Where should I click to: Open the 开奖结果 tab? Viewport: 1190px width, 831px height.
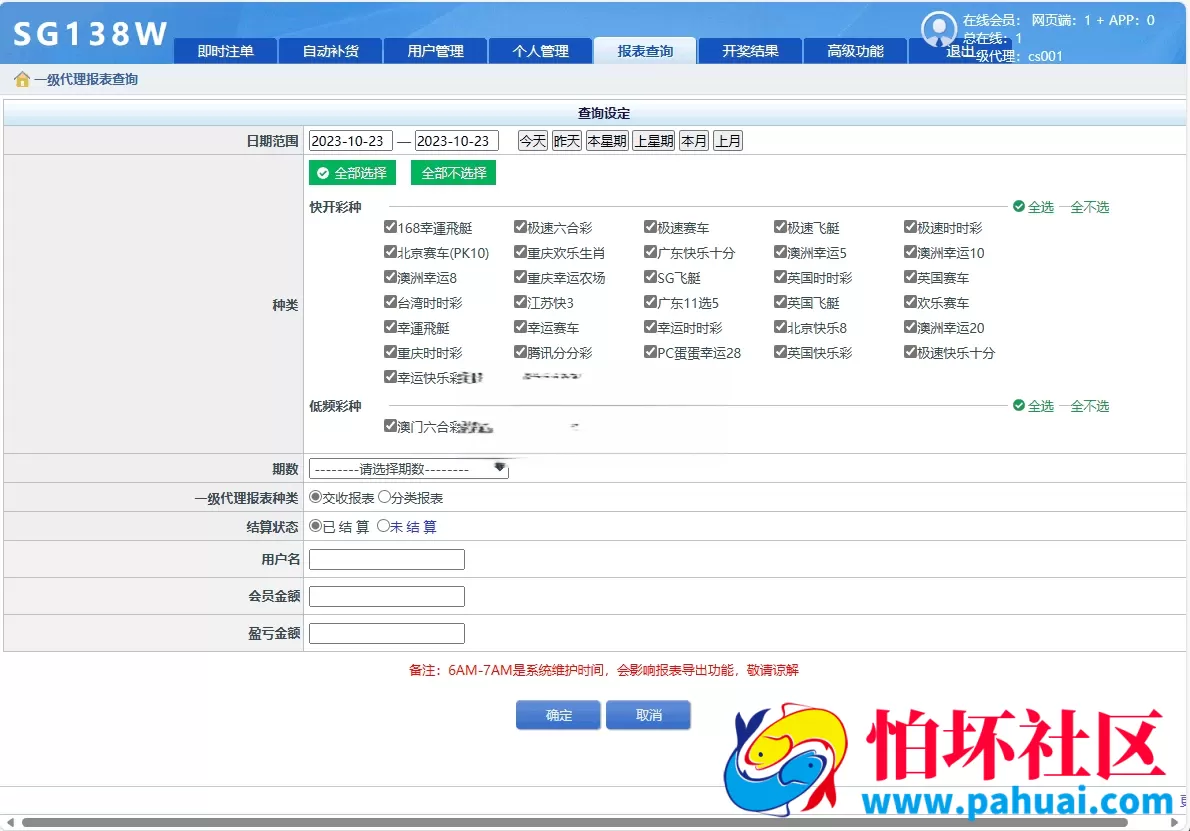[x=750, y=51]
